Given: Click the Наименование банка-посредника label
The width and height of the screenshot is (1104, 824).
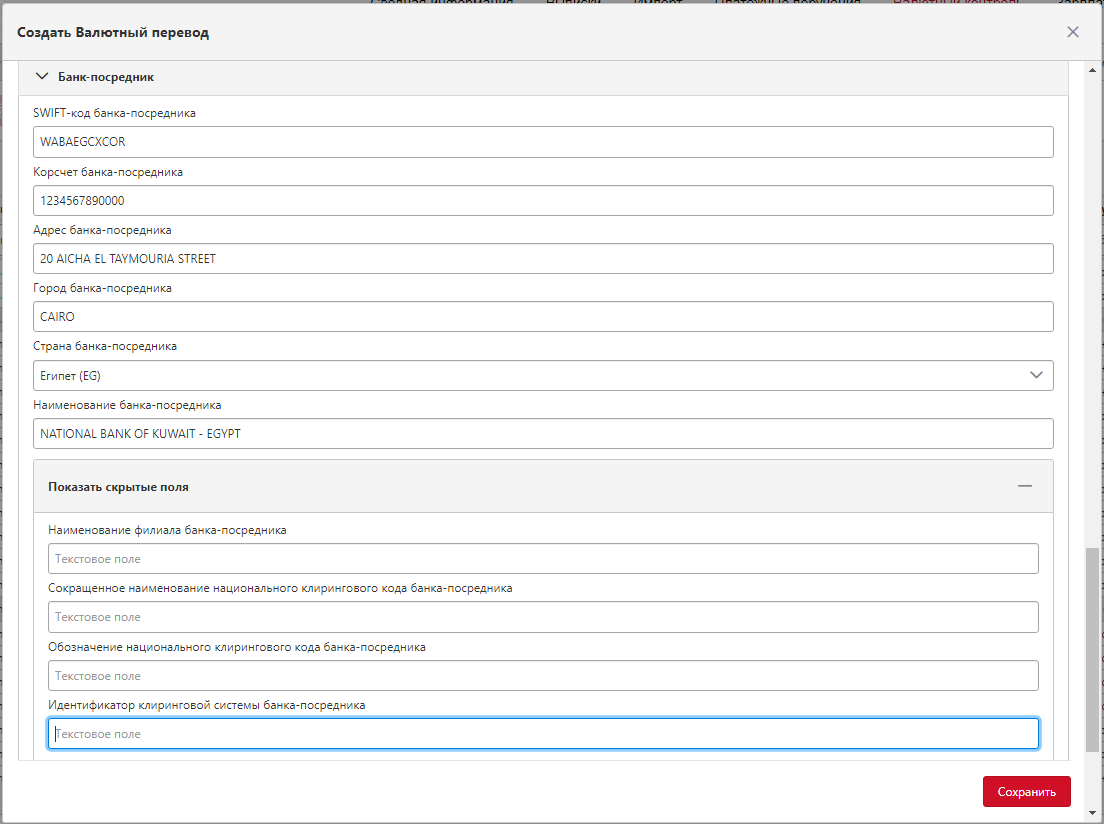Looking at the screenshot, I should coord(127,405).
